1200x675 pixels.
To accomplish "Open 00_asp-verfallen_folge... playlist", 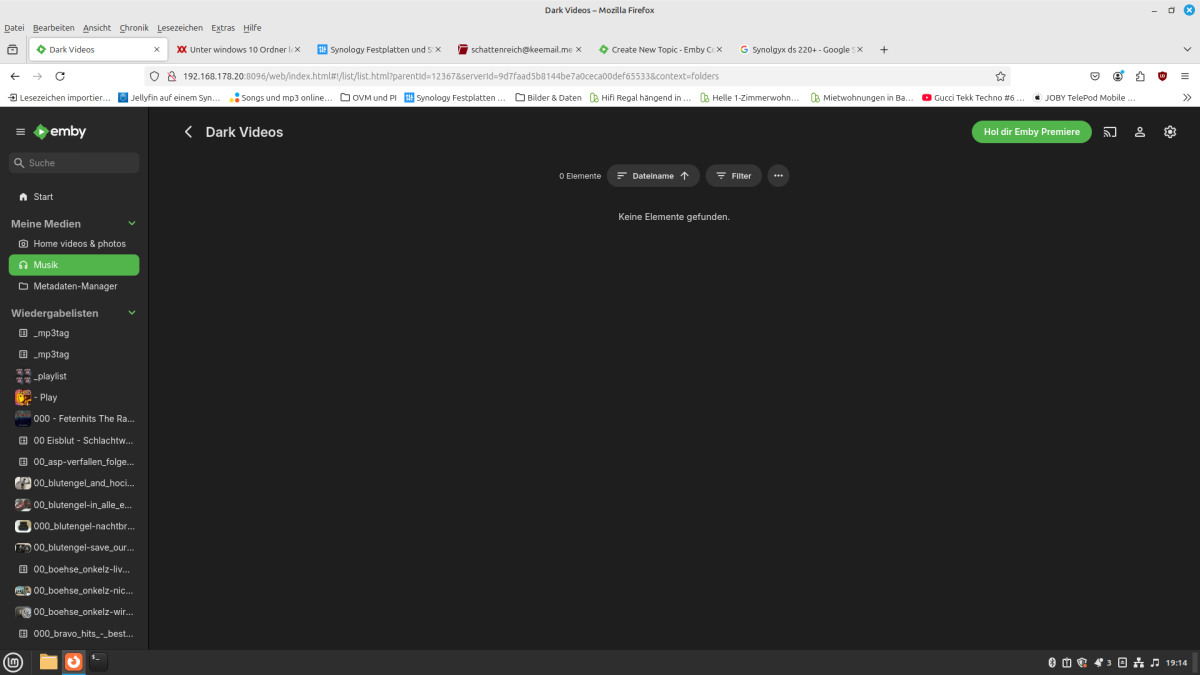I will [x=74, y=462].
